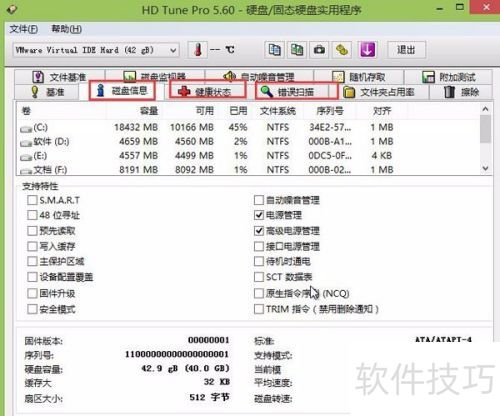The height and width of the screenshot is (416, 500).
Task: Click the 000B-A1... serial cell
Action: pos(330,142)
